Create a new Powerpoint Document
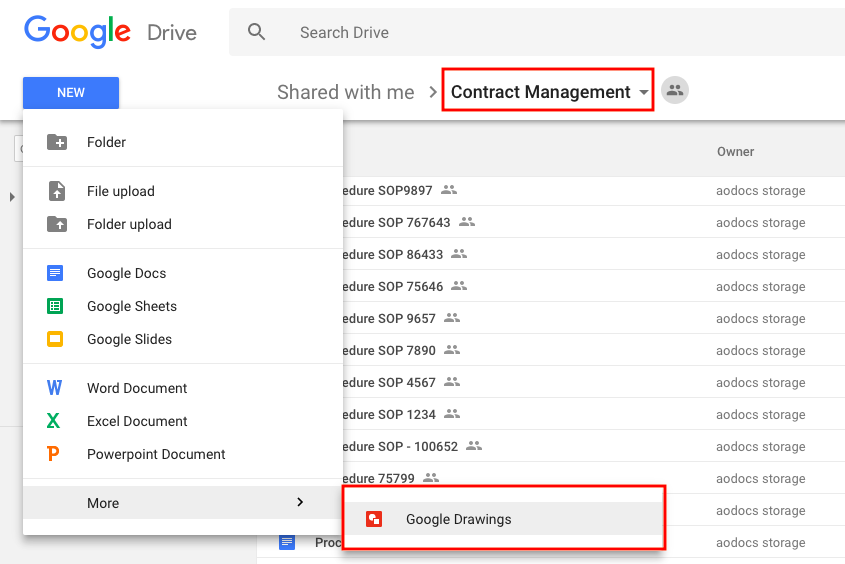Screen dimensions: 845x564 click(x=183, y=454)
